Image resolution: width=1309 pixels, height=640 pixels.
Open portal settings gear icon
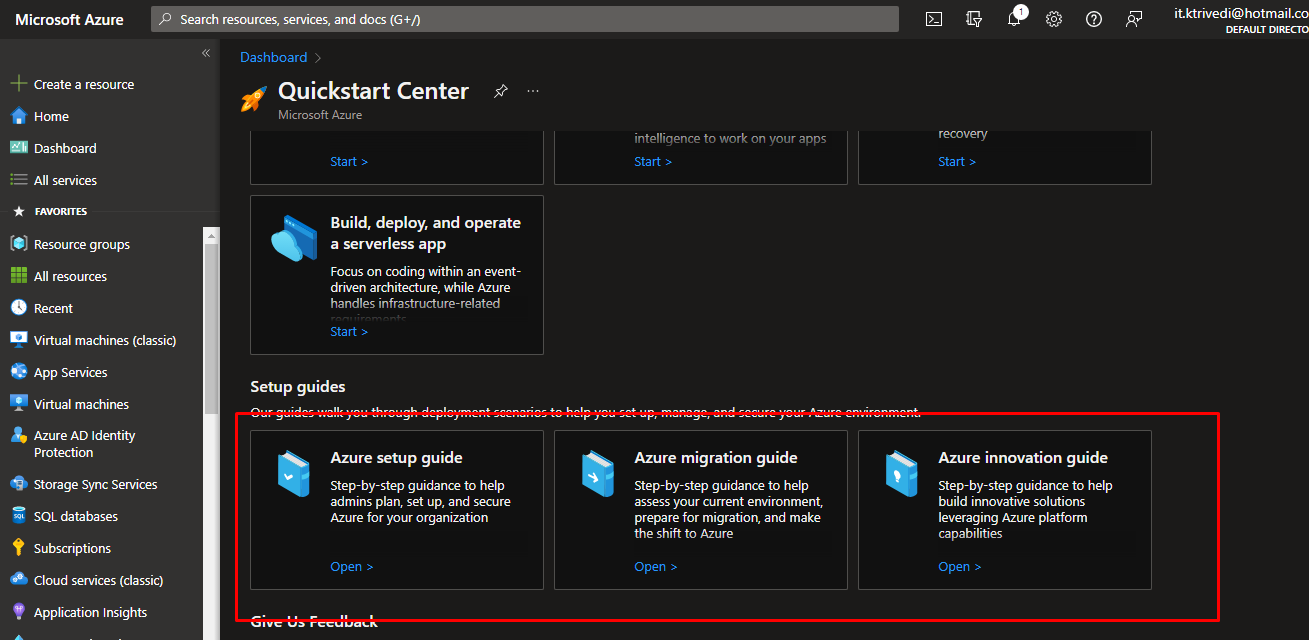(x=1054, y=19)
